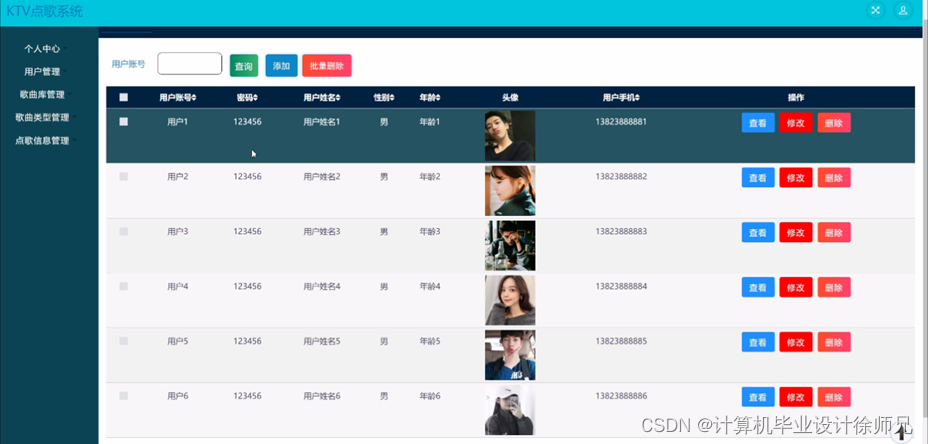The height and width of the screenshot is (444, 928).
Task: Delete 用户5 with 删除 button
Action: (x=834, y=342)
